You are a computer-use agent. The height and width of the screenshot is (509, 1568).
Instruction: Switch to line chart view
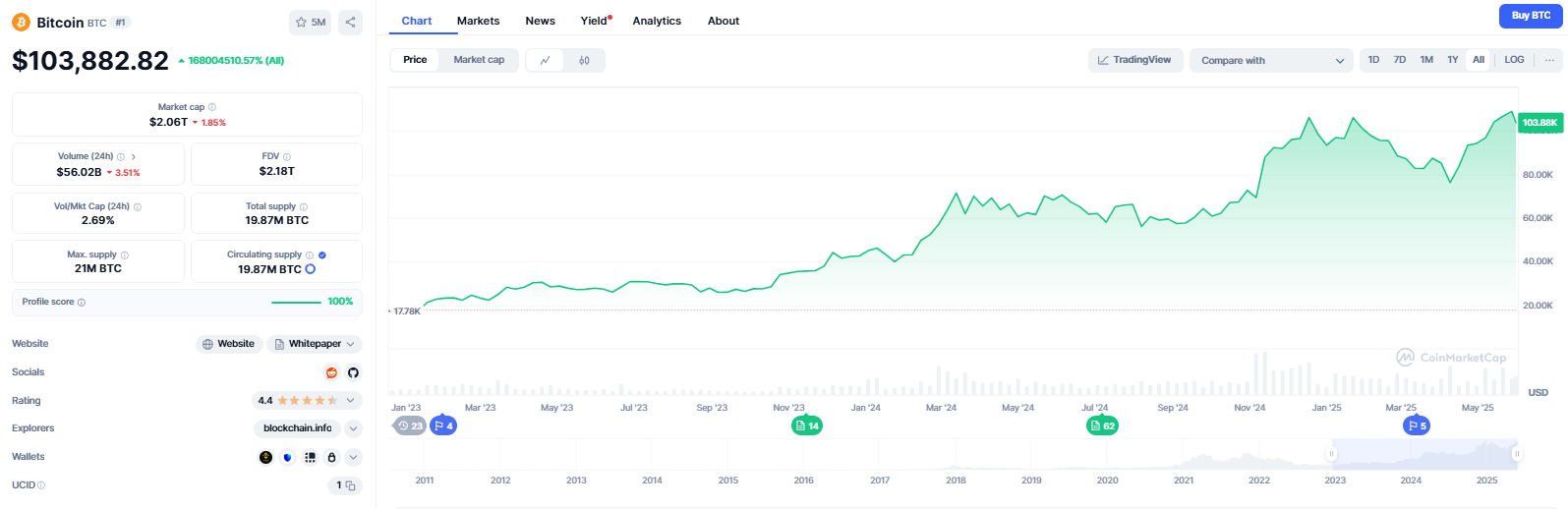coord(546,60)
